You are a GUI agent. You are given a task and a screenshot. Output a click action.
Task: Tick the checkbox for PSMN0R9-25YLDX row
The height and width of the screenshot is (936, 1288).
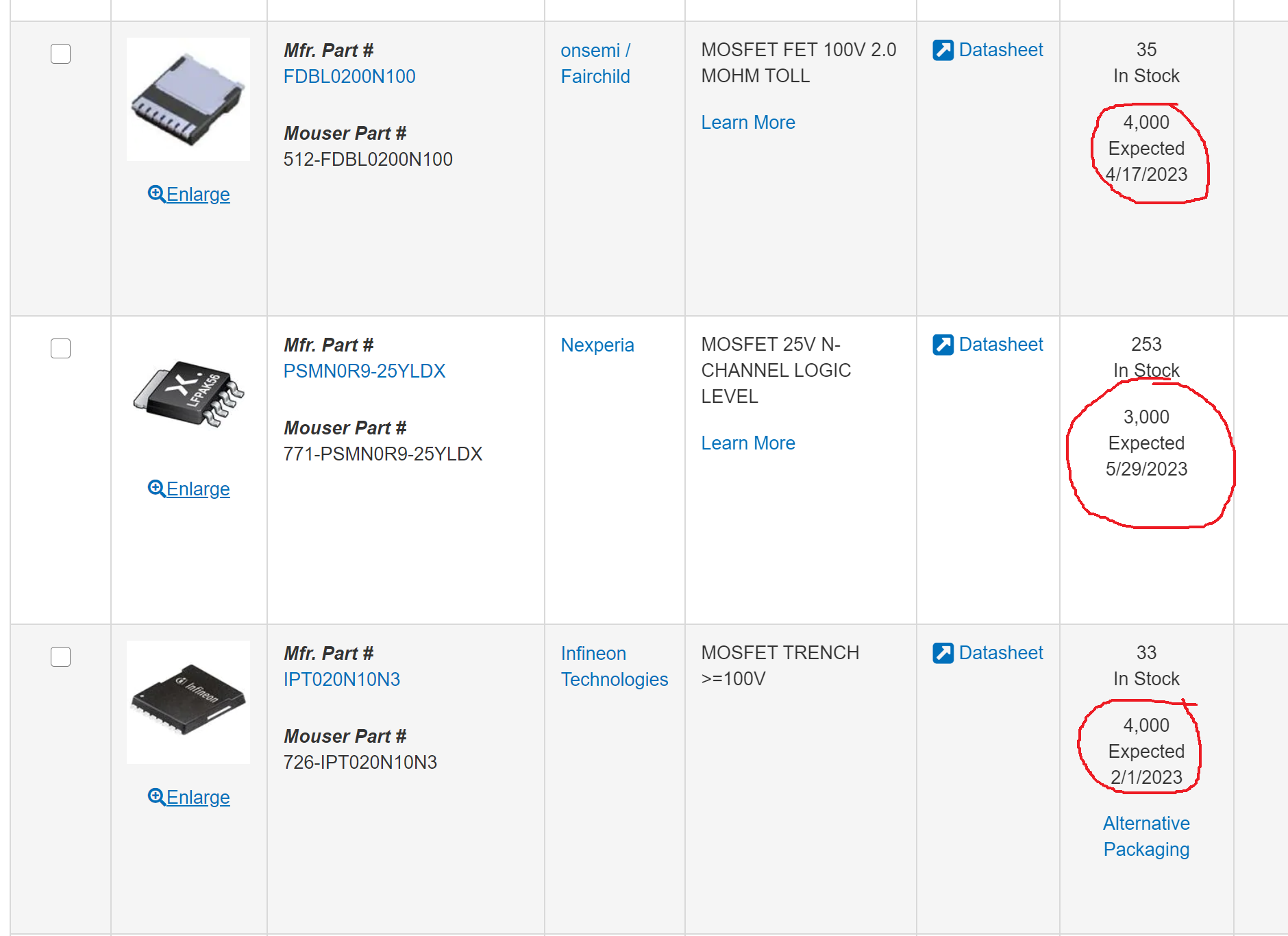pyautogui.click(x=61, y=348)
